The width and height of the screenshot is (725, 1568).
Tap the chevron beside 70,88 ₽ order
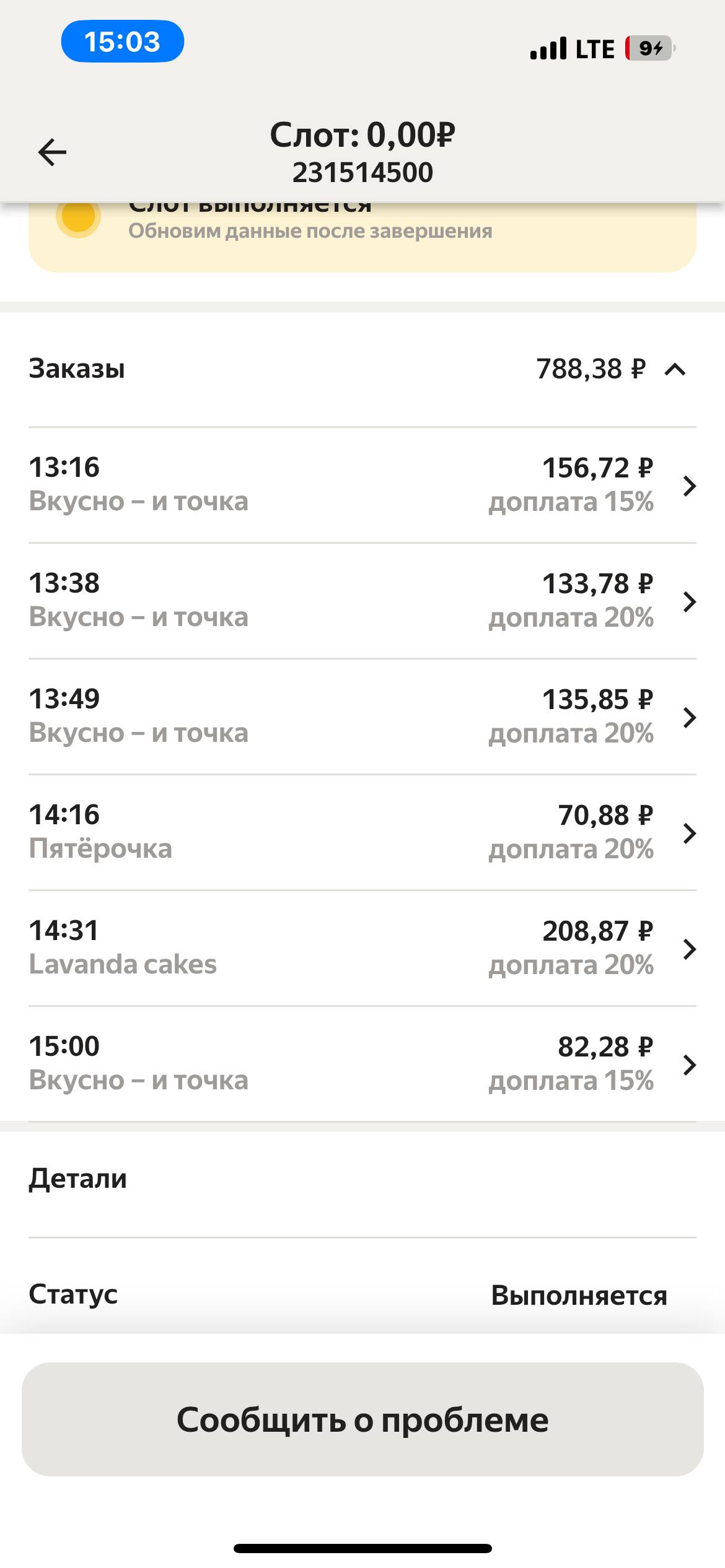(x=689, y=833)
